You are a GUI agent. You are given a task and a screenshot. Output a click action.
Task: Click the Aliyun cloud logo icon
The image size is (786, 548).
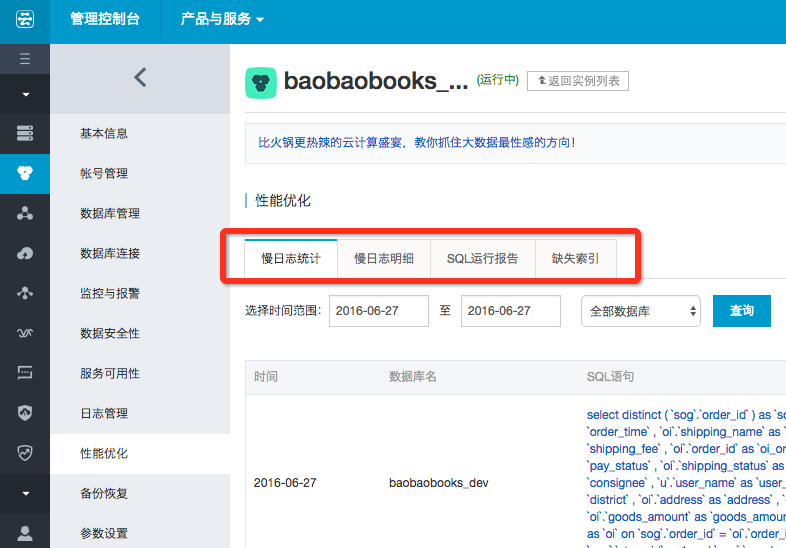[x=25, y=20]
